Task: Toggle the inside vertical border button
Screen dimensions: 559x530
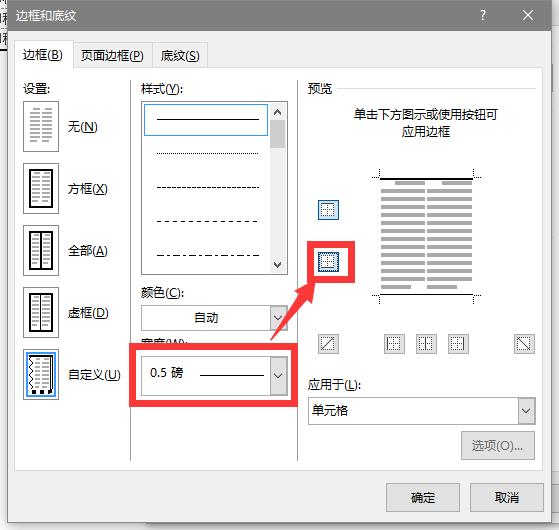Action: click(x=426, y=344)
